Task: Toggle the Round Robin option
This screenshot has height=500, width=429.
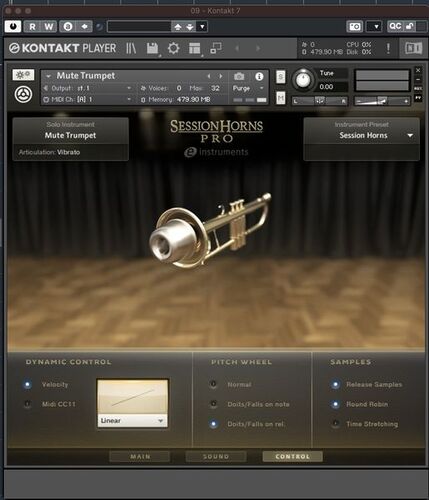Action: point(335,404)
